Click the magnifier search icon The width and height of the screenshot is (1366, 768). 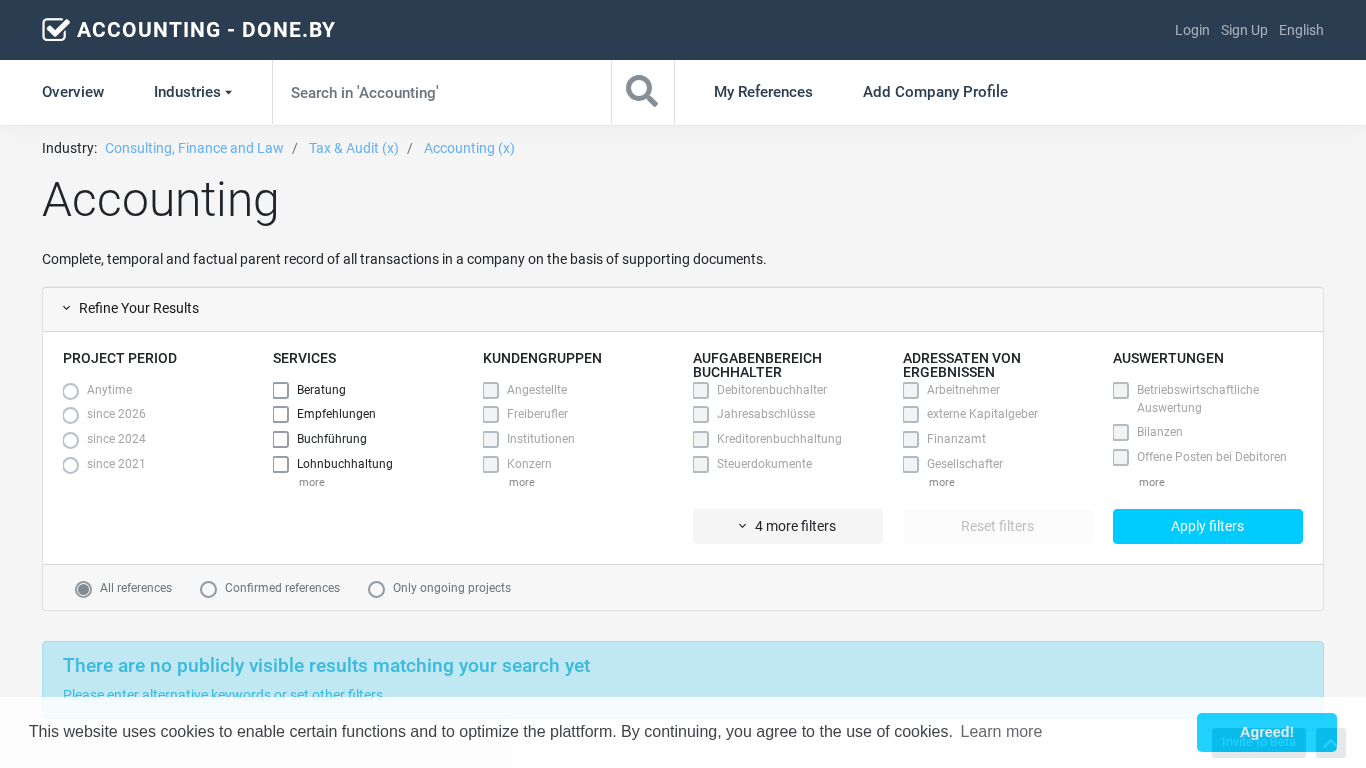642,92
